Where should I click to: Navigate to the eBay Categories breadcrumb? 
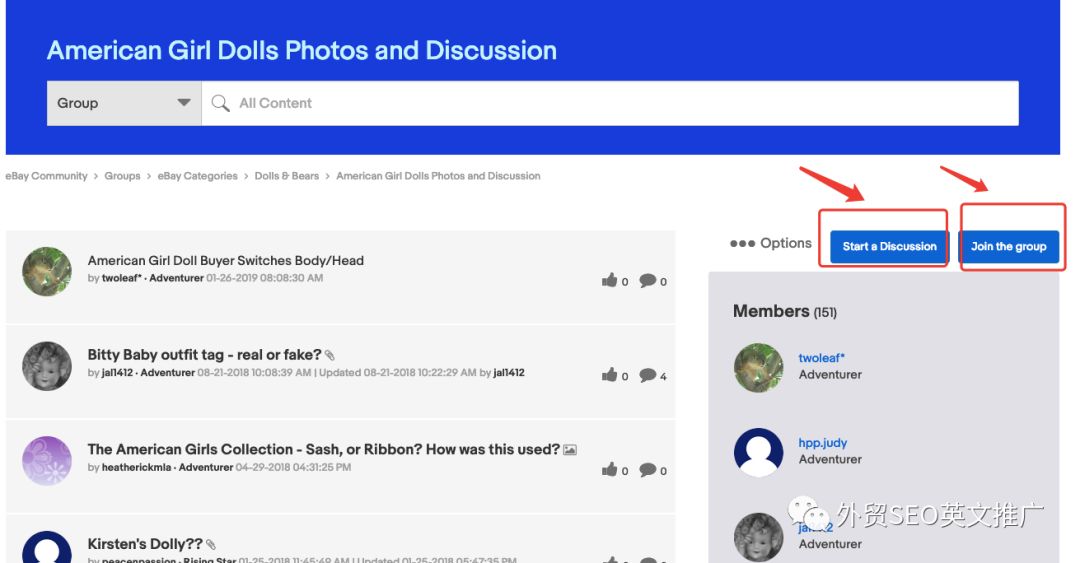click(x=197, y=176)
